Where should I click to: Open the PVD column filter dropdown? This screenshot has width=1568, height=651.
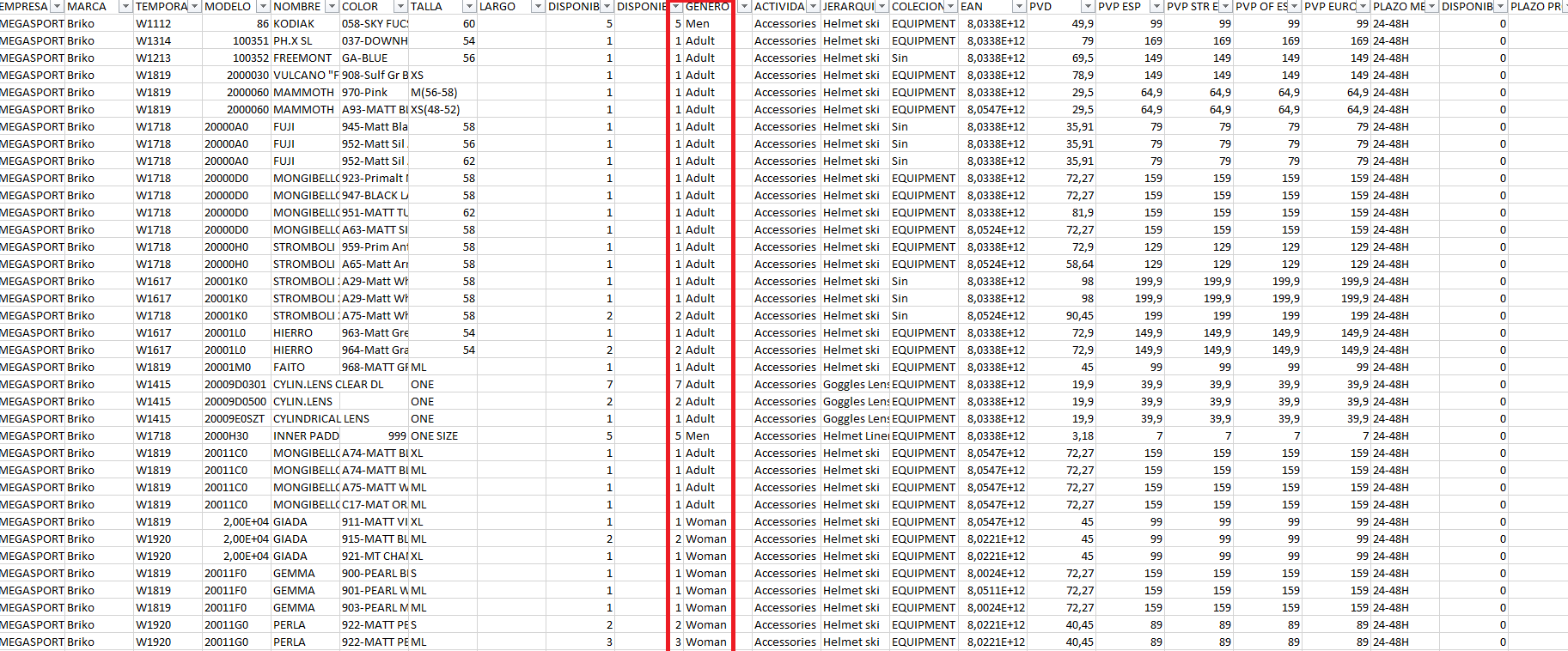[x=1088, y=6]
